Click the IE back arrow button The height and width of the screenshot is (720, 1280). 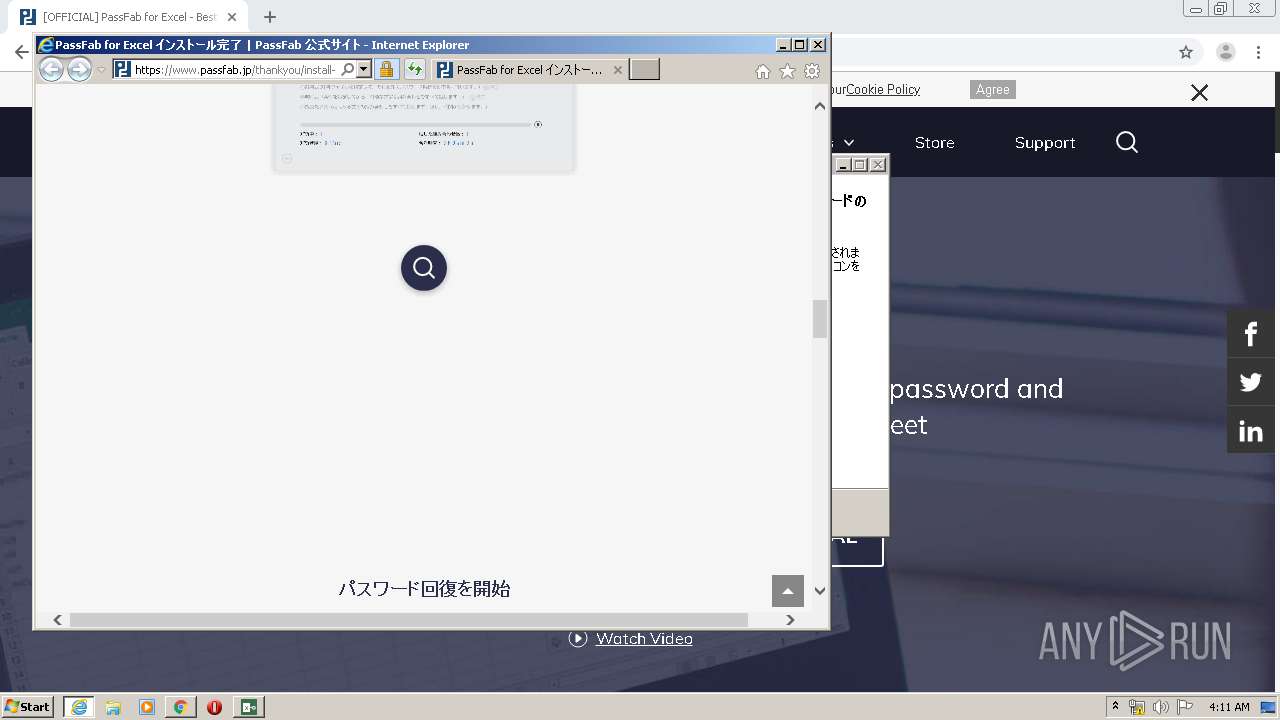(51, 69)
